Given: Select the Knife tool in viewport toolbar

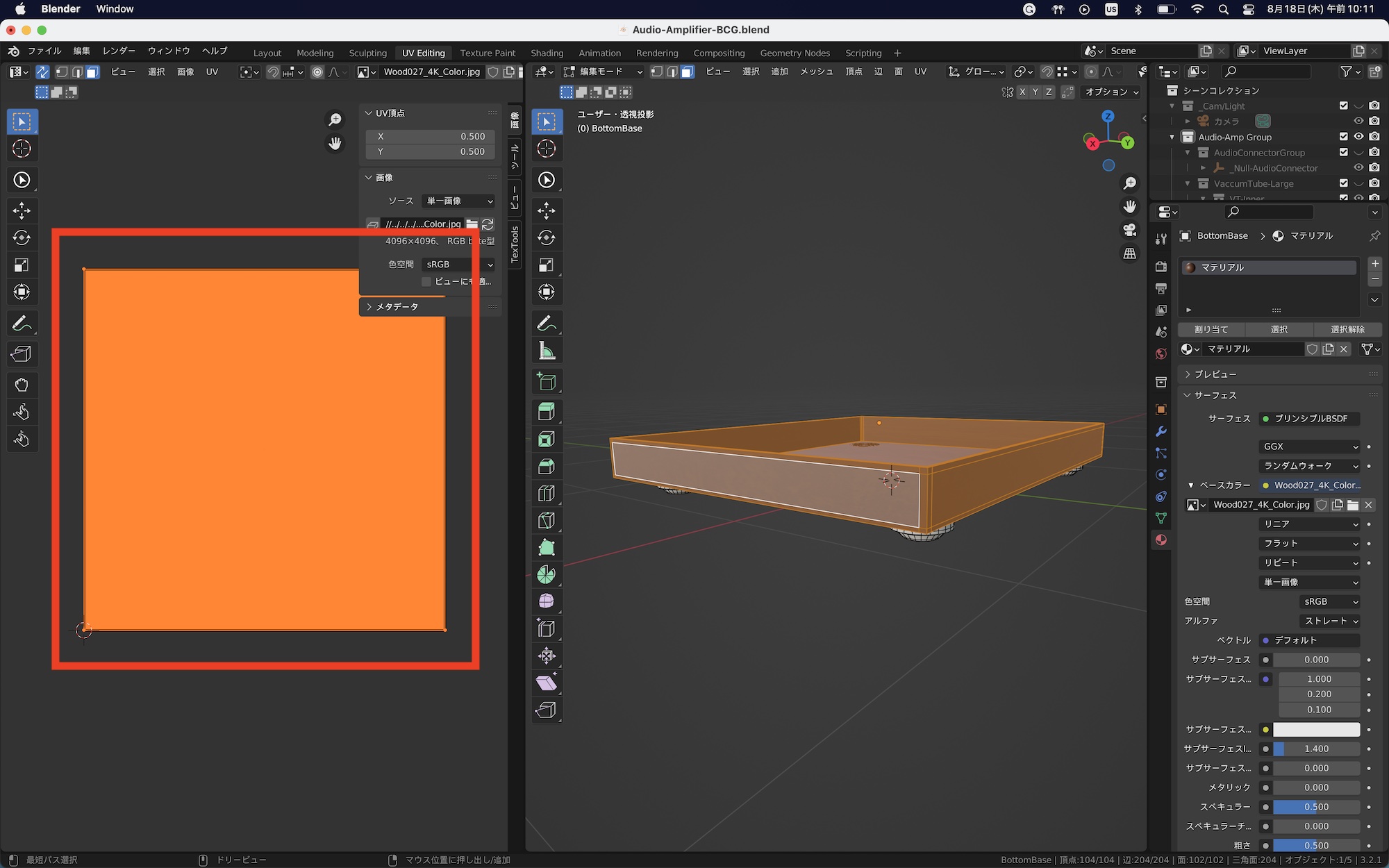Looking at the screenshot, I should (547, 520).
